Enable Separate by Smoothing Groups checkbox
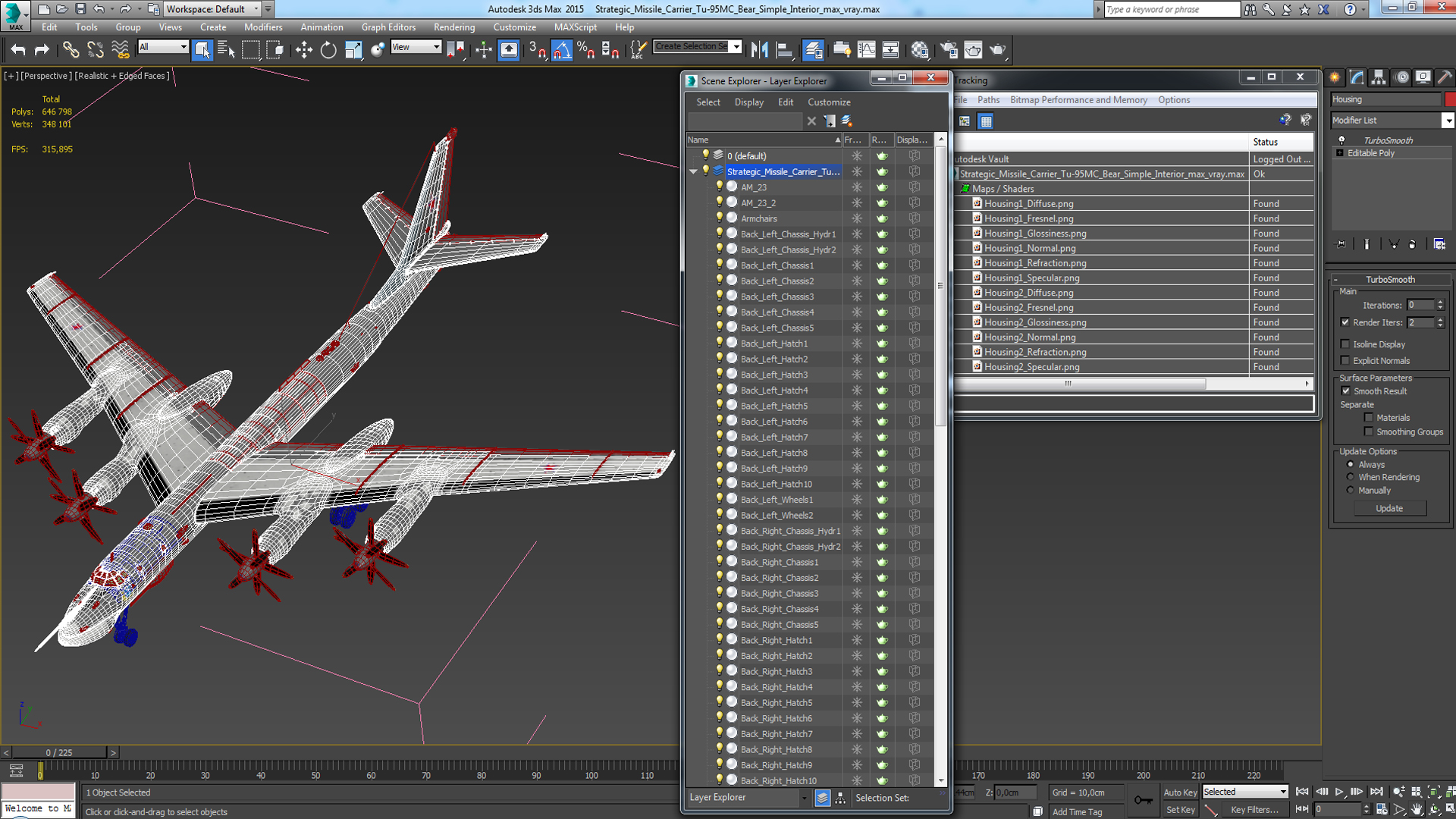This screenshot has height=819, width=1456. coord(1369,432)
